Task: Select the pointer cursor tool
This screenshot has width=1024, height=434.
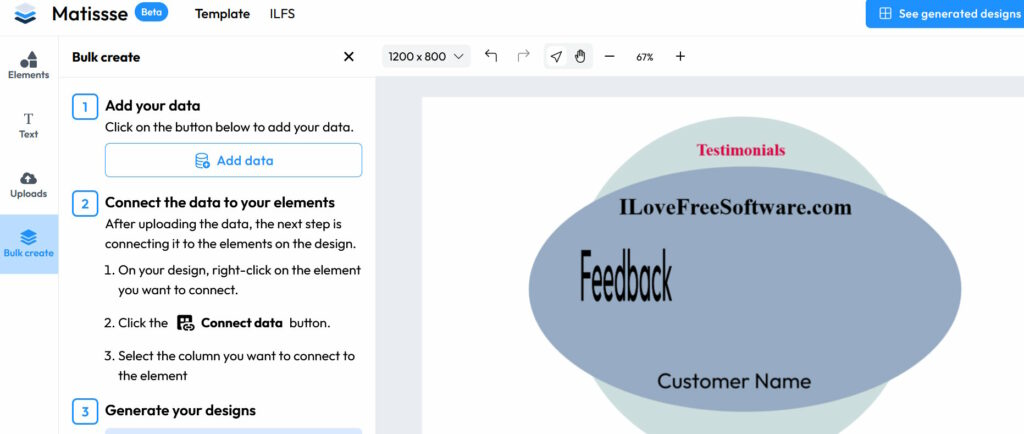Action: pyautogui.click(x=556, y=57)
